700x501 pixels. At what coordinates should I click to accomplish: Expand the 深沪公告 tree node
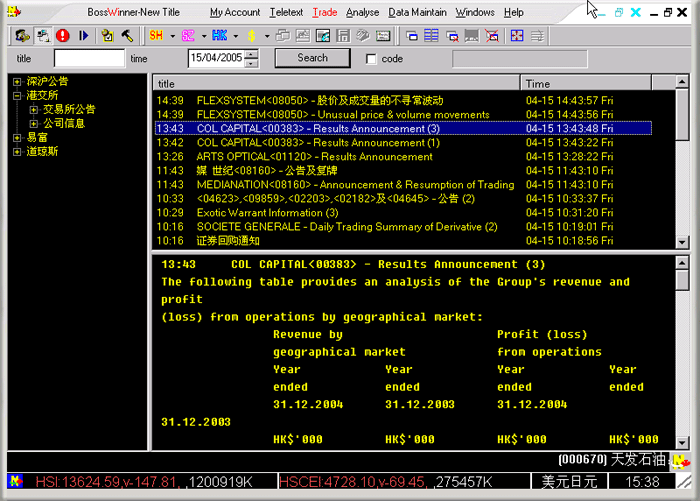17,82
